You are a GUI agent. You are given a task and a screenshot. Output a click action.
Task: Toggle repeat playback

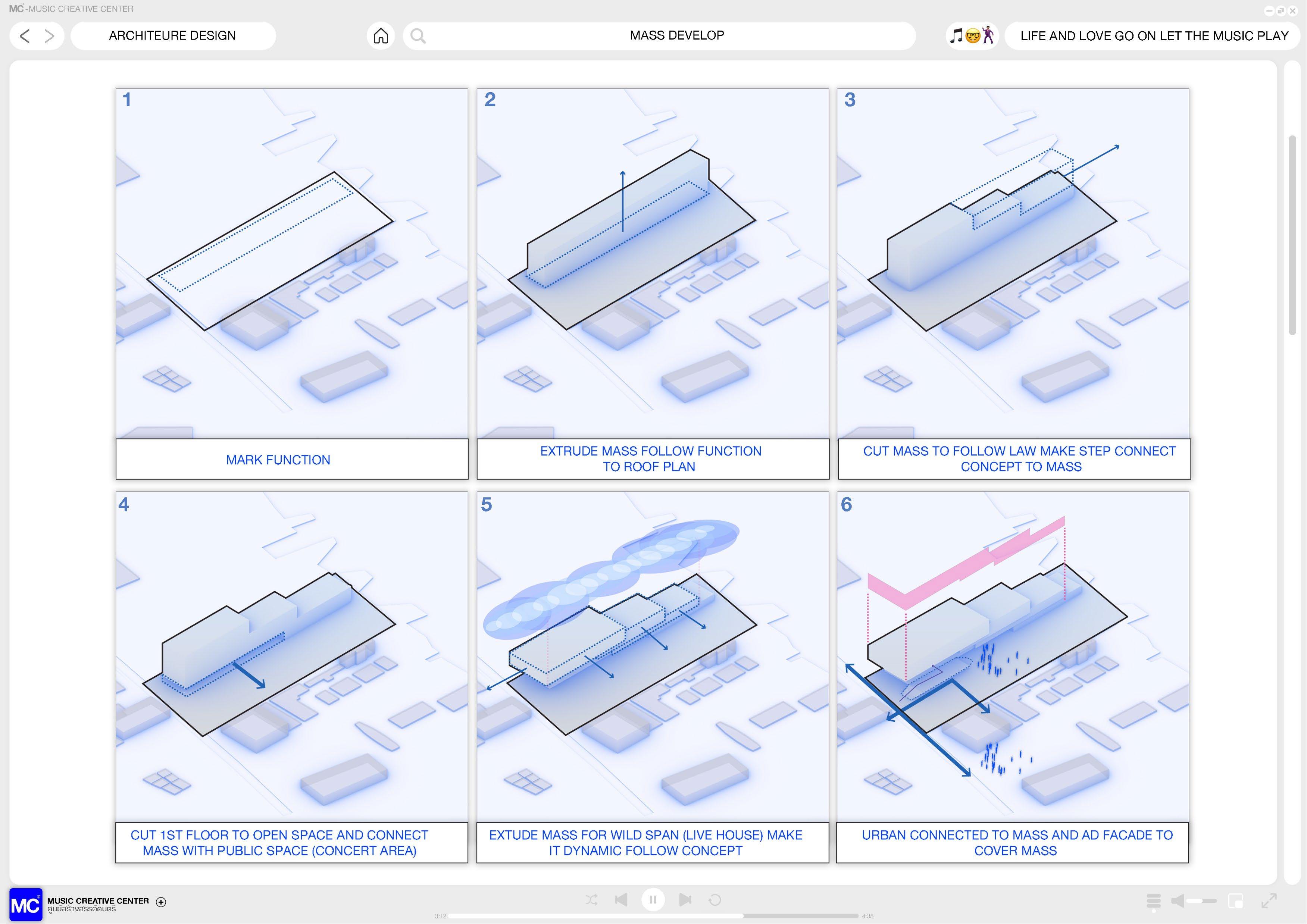pyautogui.click(x=715, y=899)
